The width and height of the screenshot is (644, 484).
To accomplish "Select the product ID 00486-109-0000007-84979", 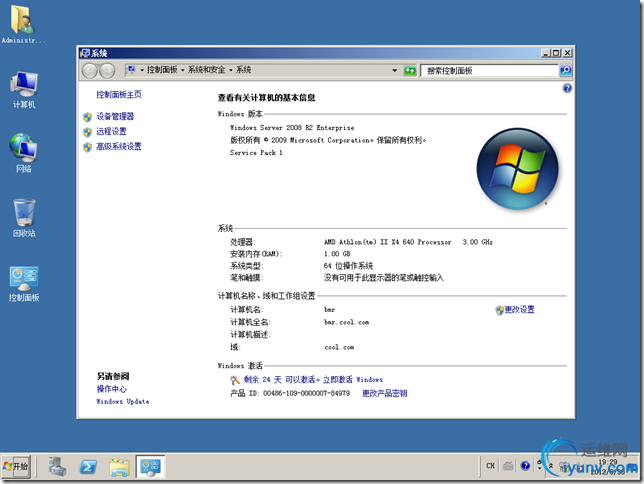I will point(306,393).
